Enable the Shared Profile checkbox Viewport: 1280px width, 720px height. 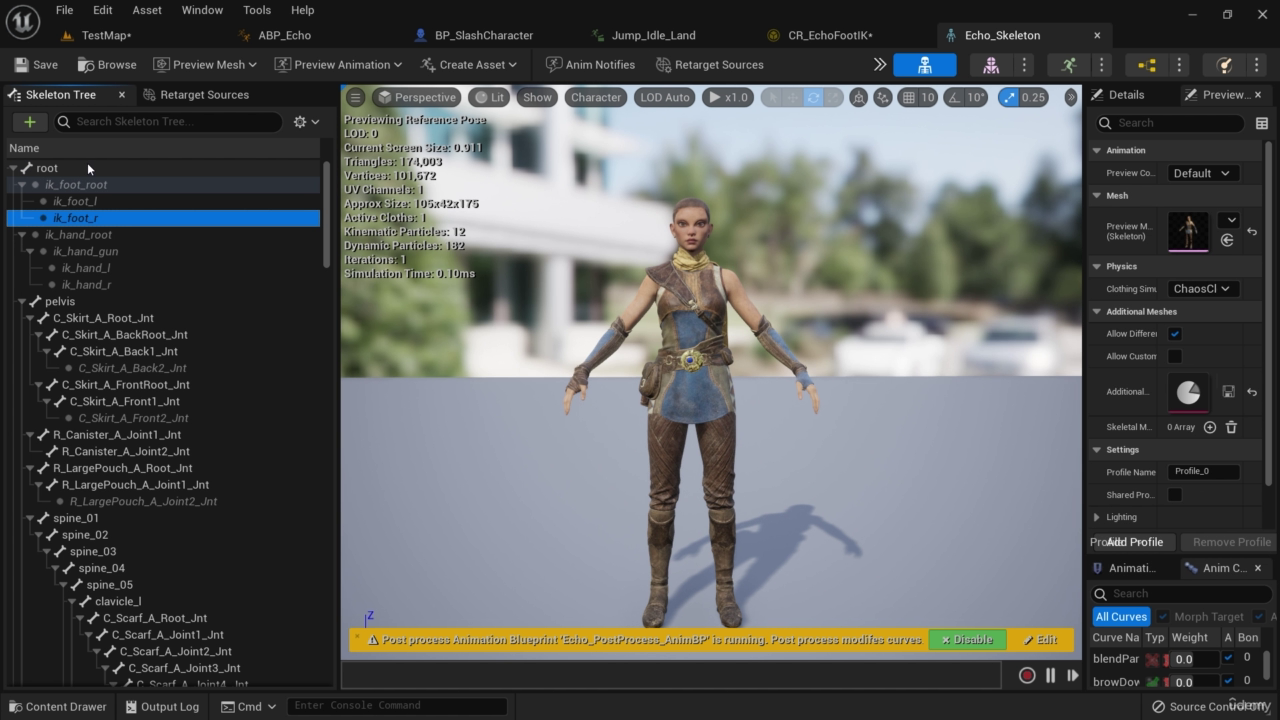click(x=1175, y=495)
